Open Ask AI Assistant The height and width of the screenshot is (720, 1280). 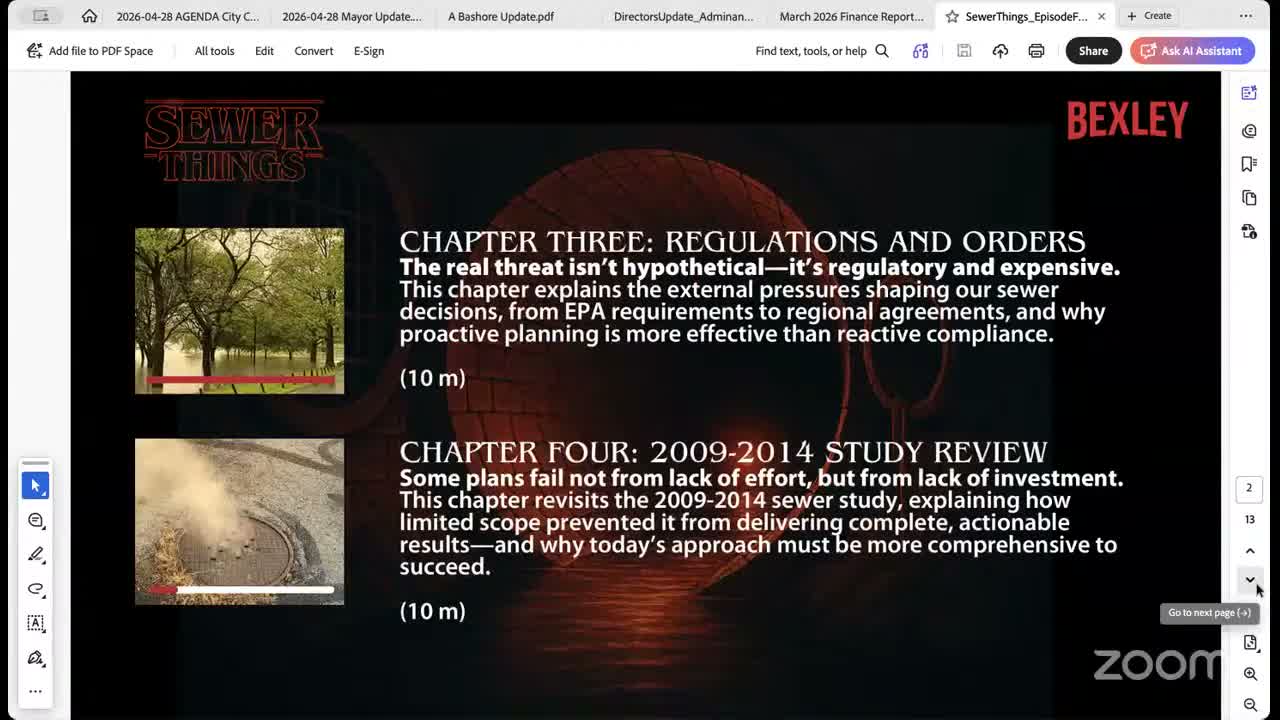pos(1192,51)
